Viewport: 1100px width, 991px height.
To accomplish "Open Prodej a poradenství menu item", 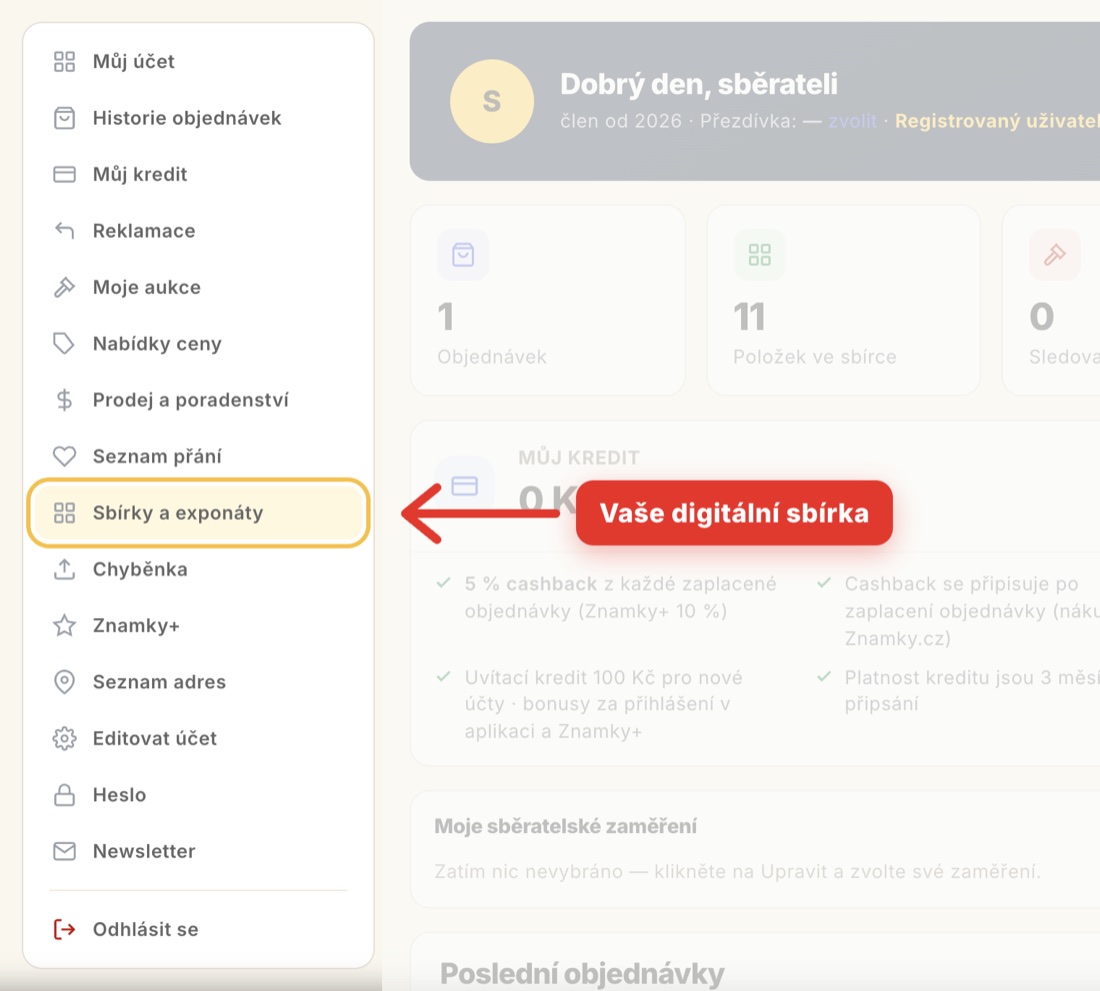I will (x=198, y=400).
